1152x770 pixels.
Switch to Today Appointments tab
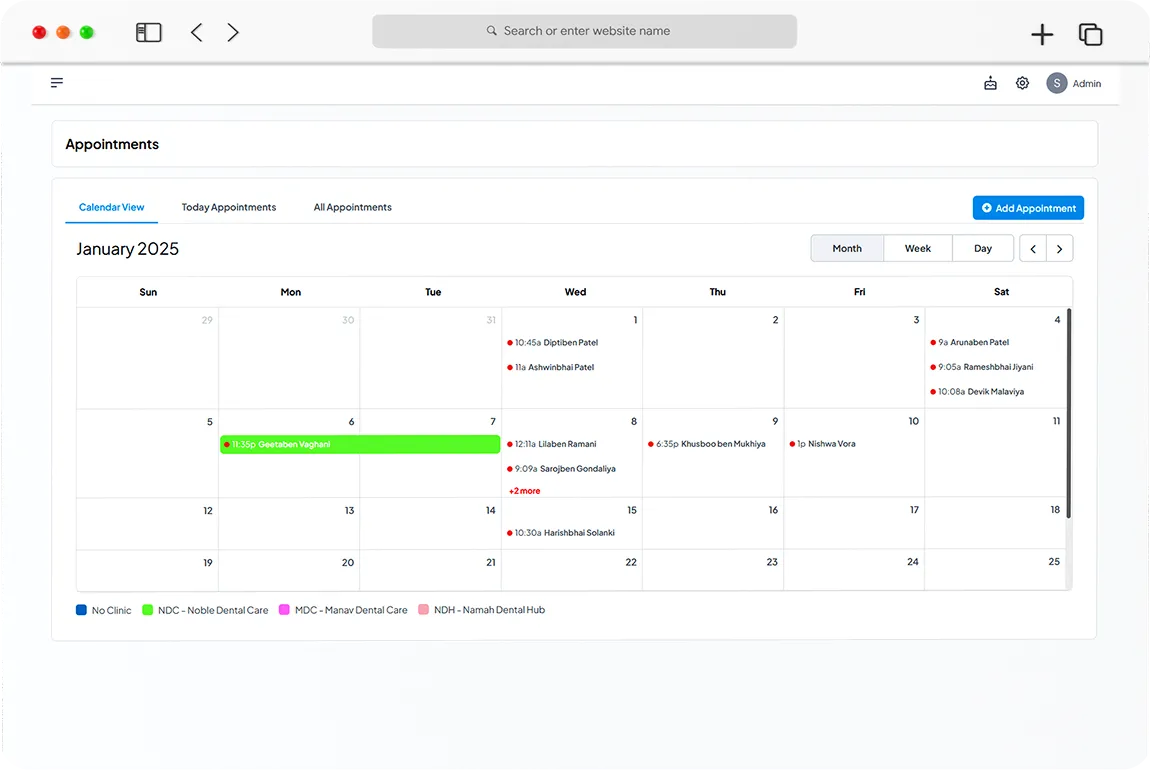tap(228, 207)
